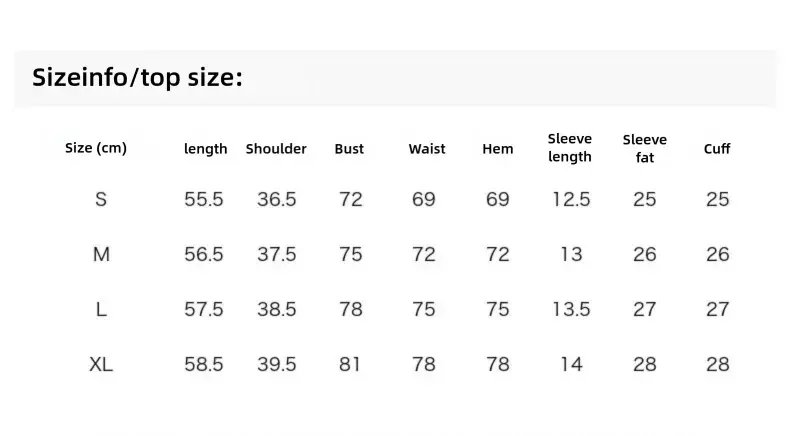Select the 13.5 sleeve length value
Viewport: 790px width, 436px height.
click(571, 309)
